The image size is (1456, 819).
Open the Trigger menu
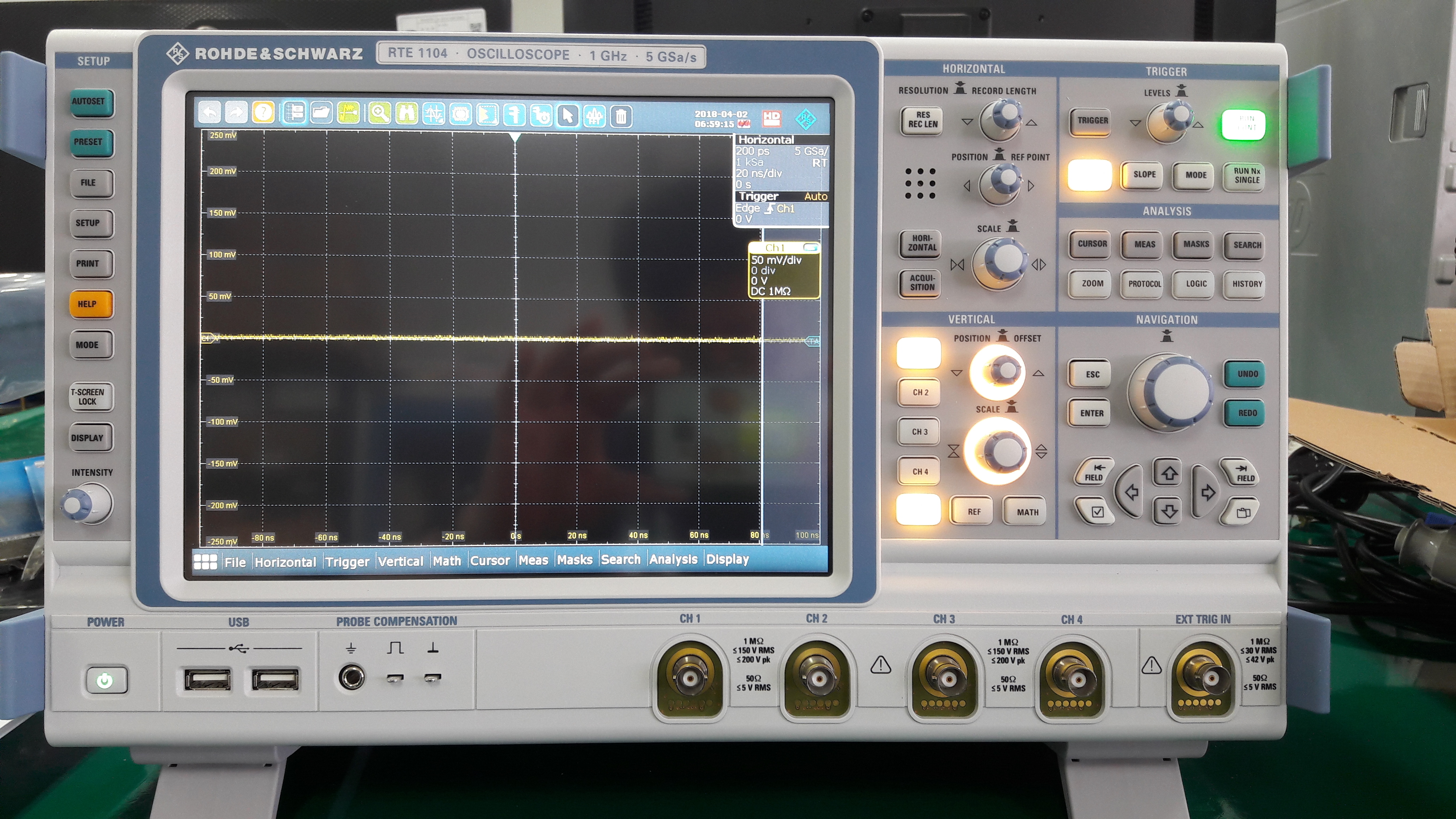point(347,562)
